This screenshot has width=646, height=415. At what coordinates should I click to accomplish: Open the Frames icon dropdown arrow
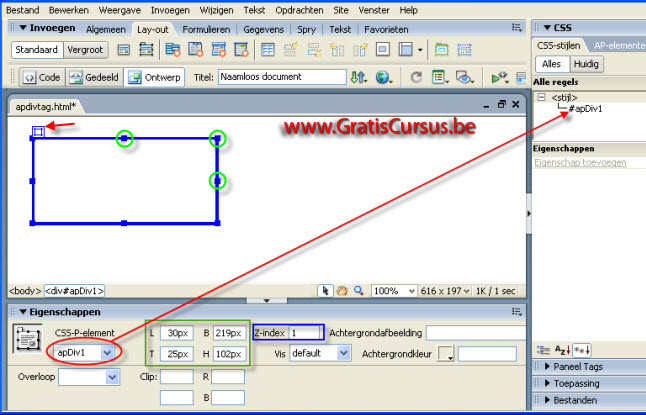coord(420,50)
